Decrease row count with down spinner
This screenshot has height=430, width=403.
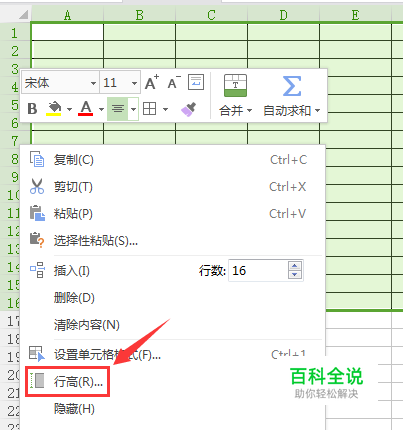295,275
